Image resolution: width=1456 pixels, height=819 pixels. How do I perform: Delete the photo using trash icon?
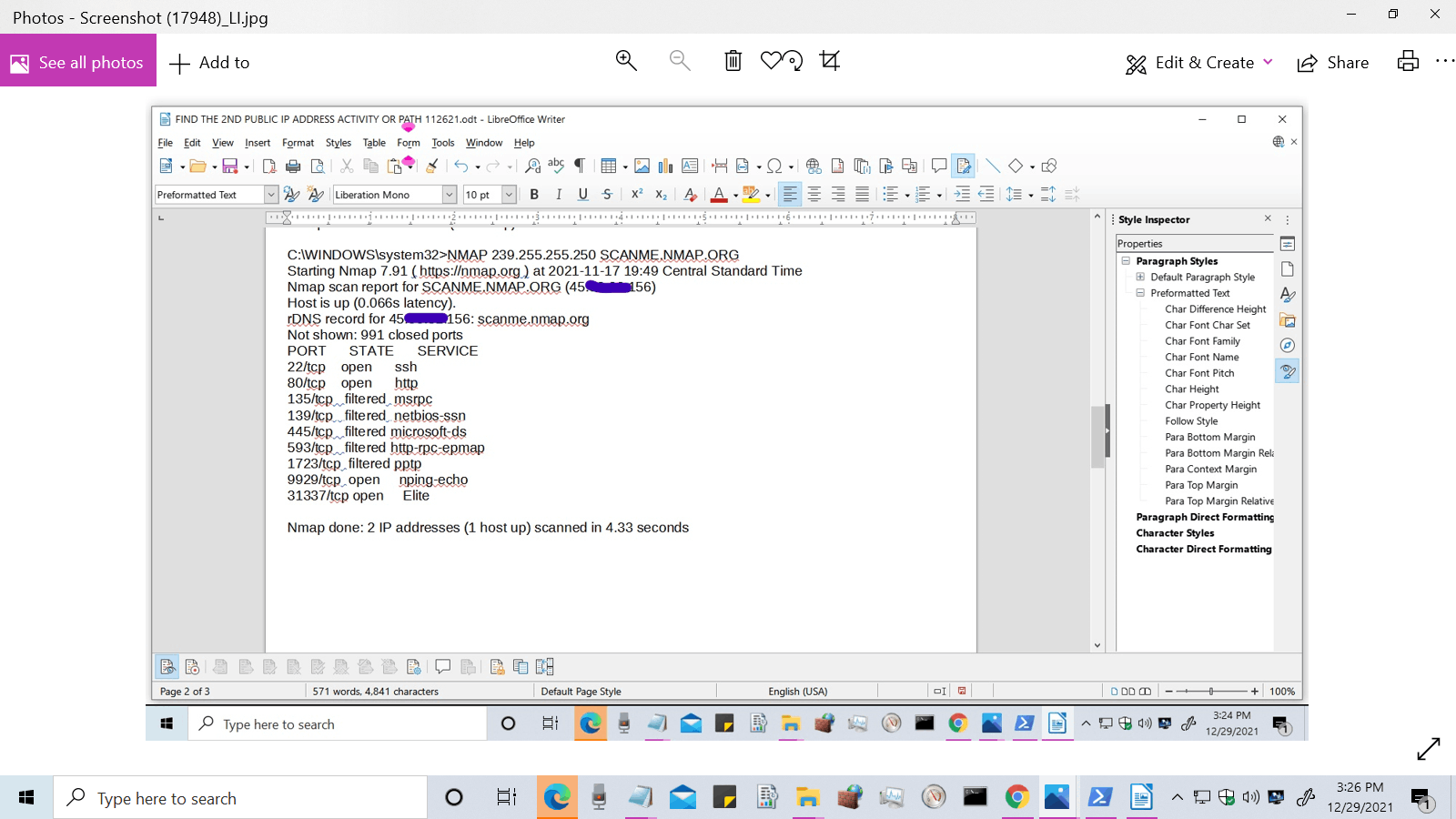coord(733,61)
